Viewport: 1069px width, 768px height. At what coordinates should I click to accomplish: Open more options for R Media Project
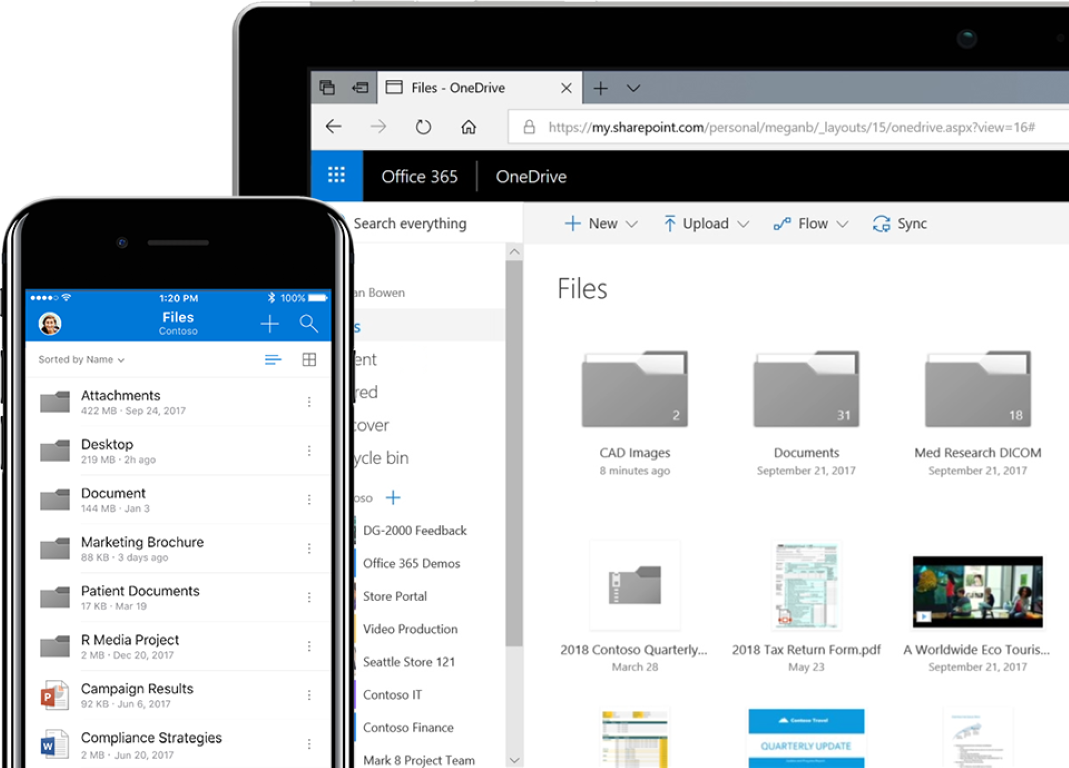click(309, 646)
